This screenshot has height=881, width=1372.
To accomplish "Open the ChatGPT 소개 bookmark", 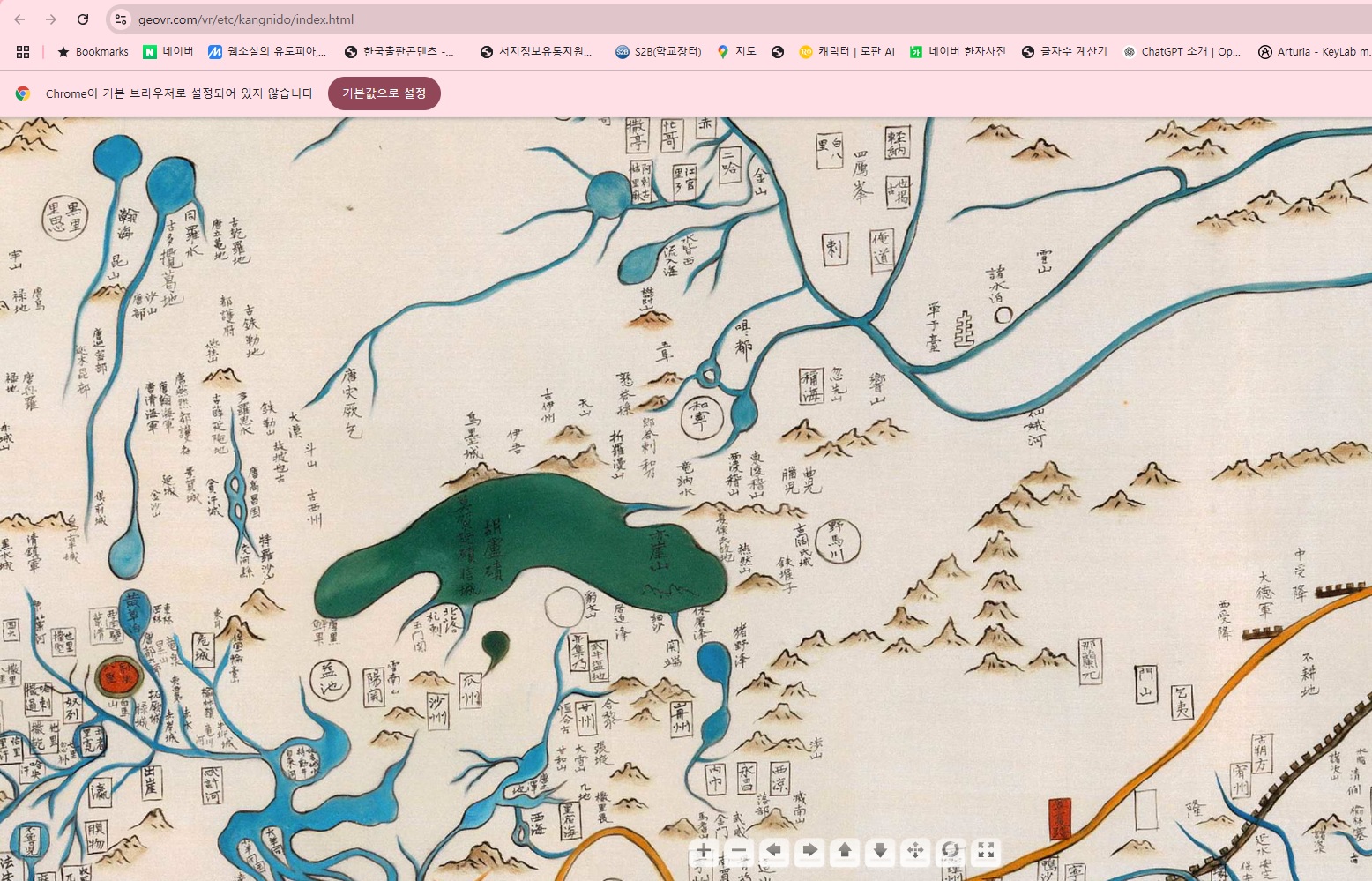I will pyautogui.click(x=1182, y=52).
